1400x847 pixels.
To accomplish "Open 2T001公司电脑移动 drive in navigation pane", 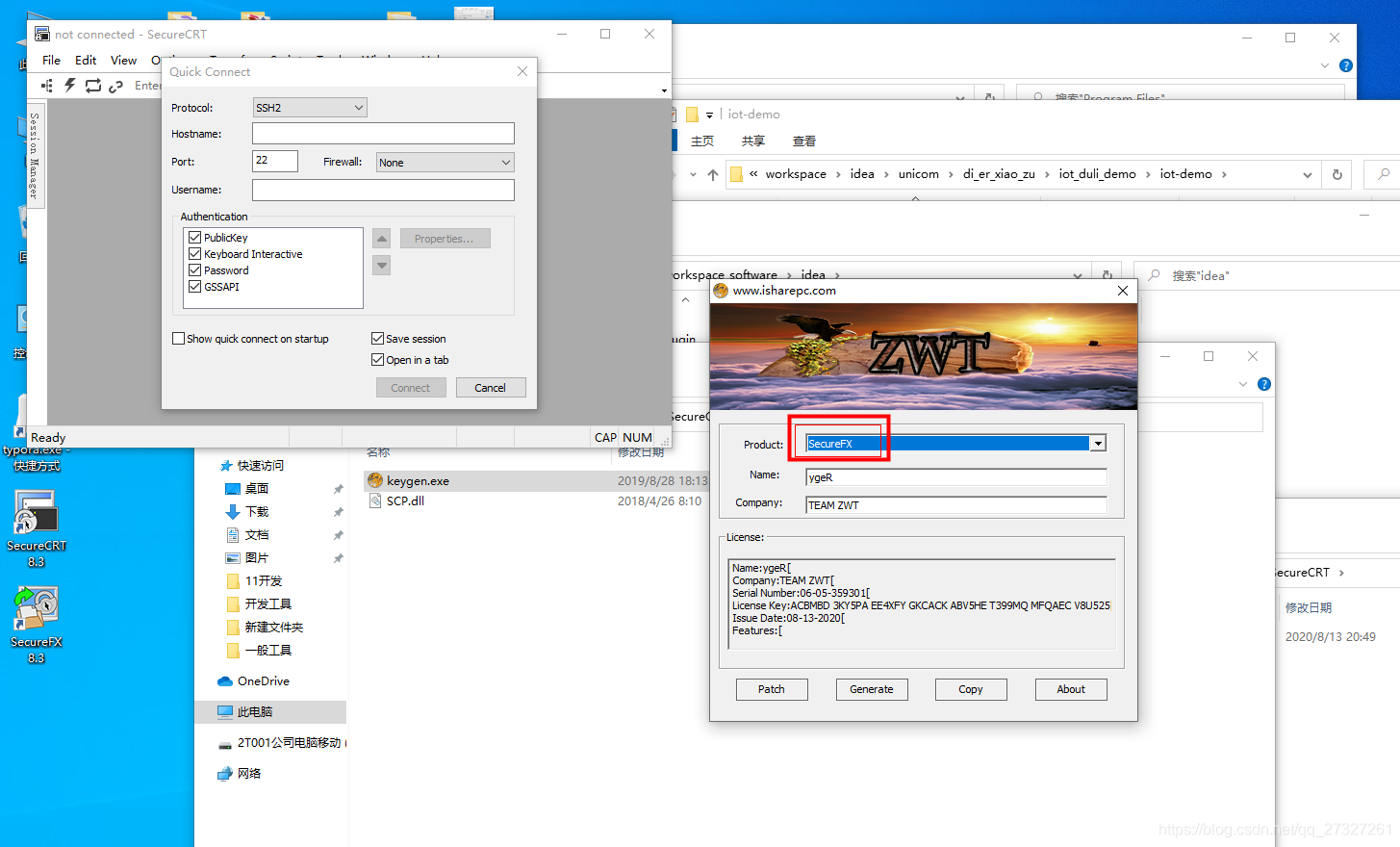I will (x=290, y=742).
